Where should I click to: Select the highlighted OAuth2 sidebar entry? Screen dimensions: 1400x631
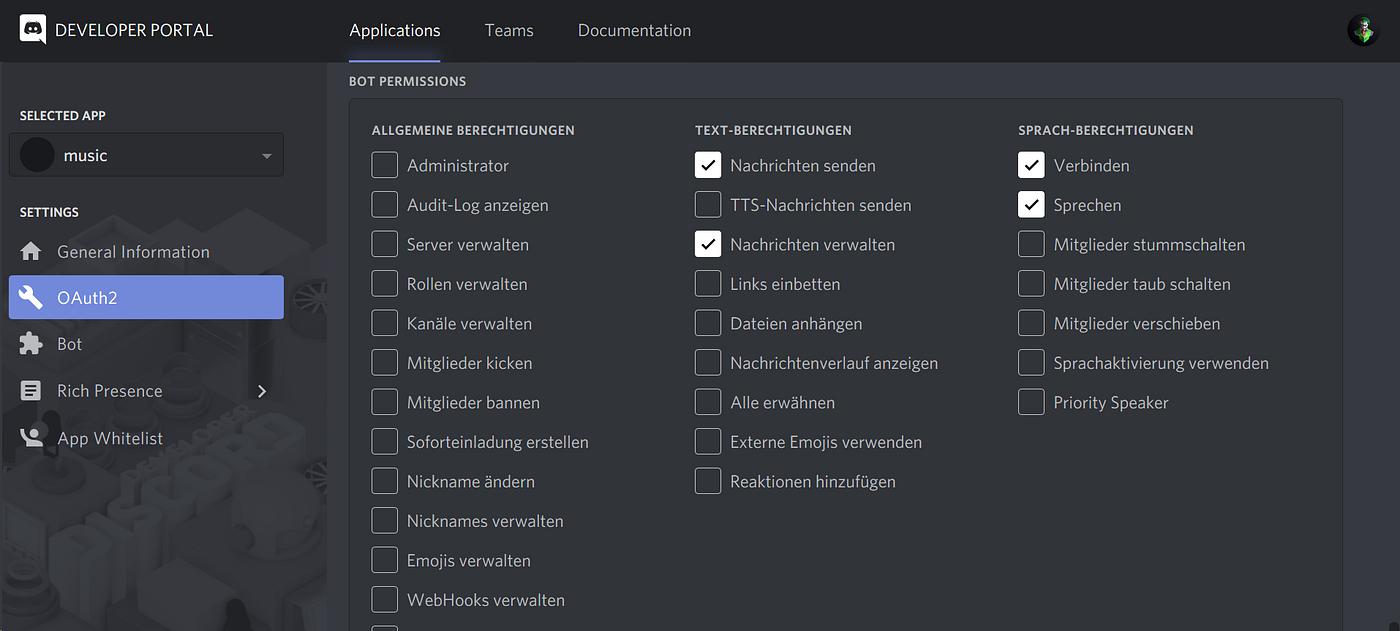85,297
